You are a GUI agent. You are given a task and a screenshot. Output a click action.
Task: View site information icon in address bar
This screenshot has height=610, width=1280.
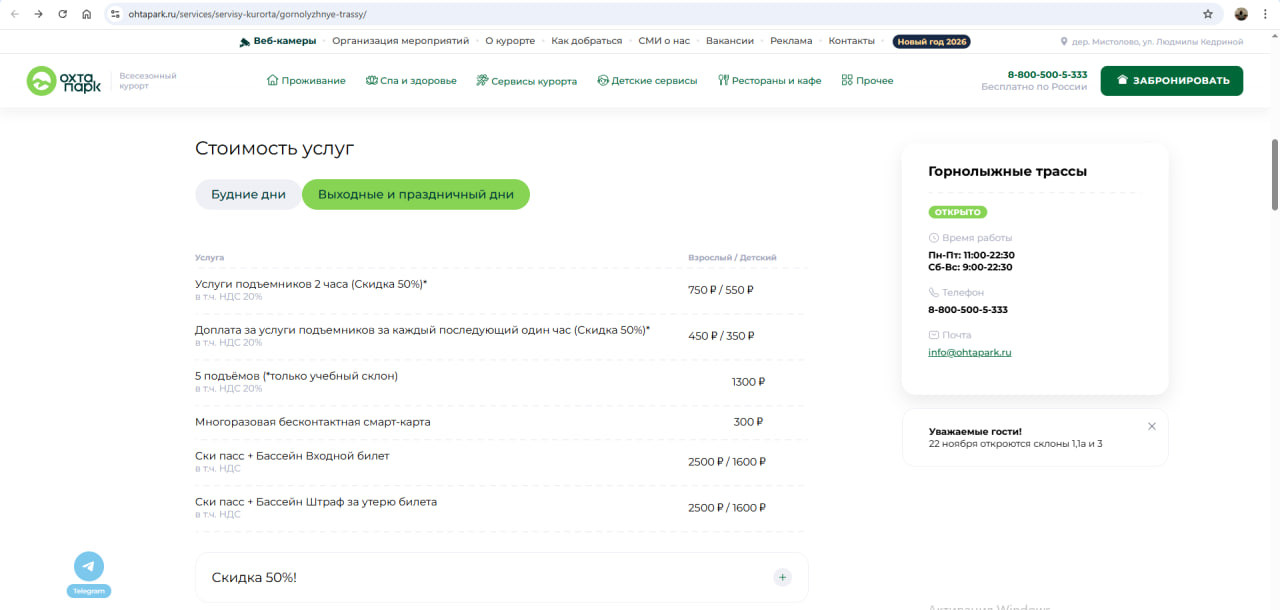115,14
